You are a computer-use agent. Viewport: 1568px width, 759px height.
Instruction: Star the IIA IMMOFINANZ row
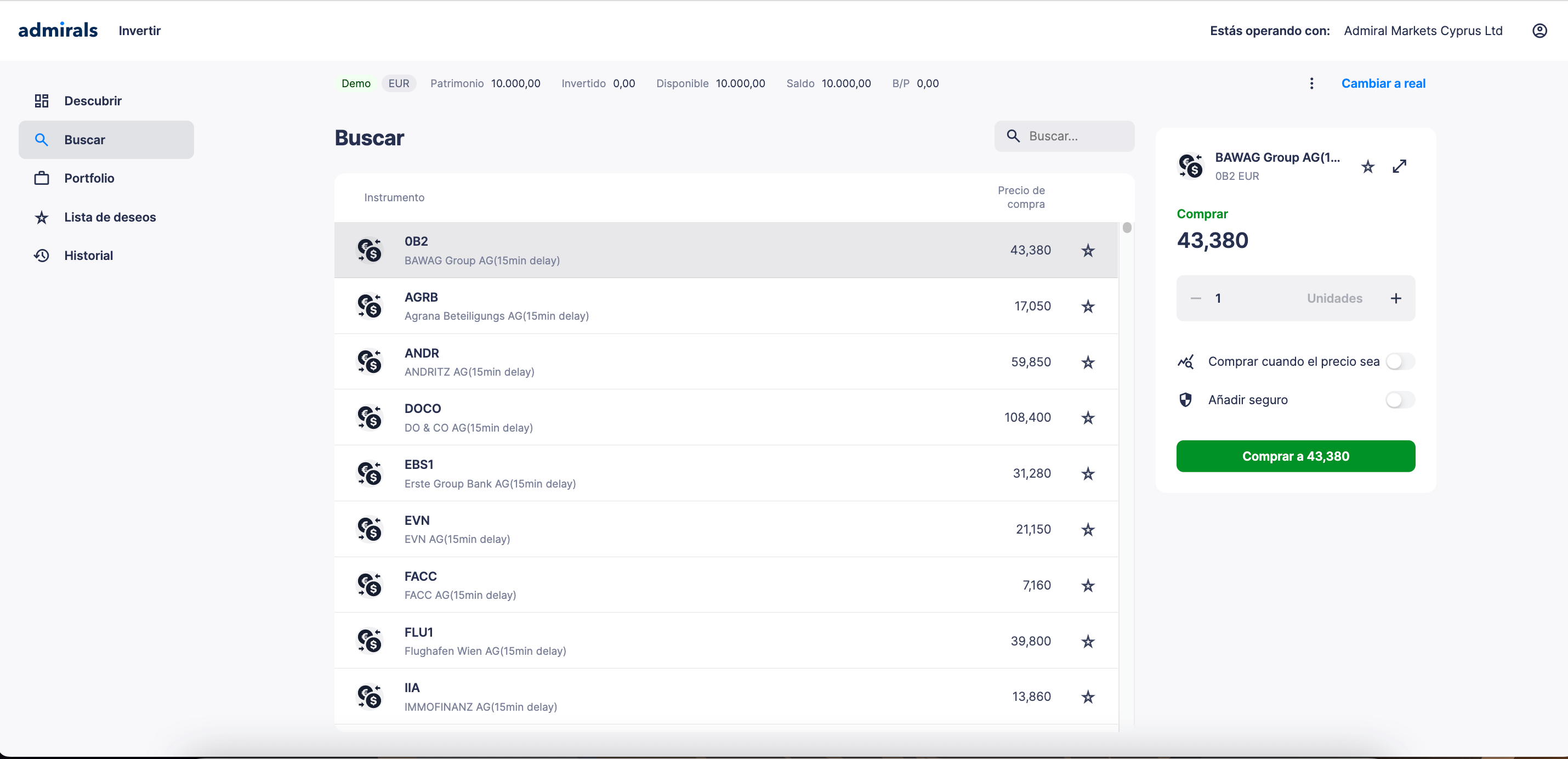pyautogui.click(x=1088, y=697)
